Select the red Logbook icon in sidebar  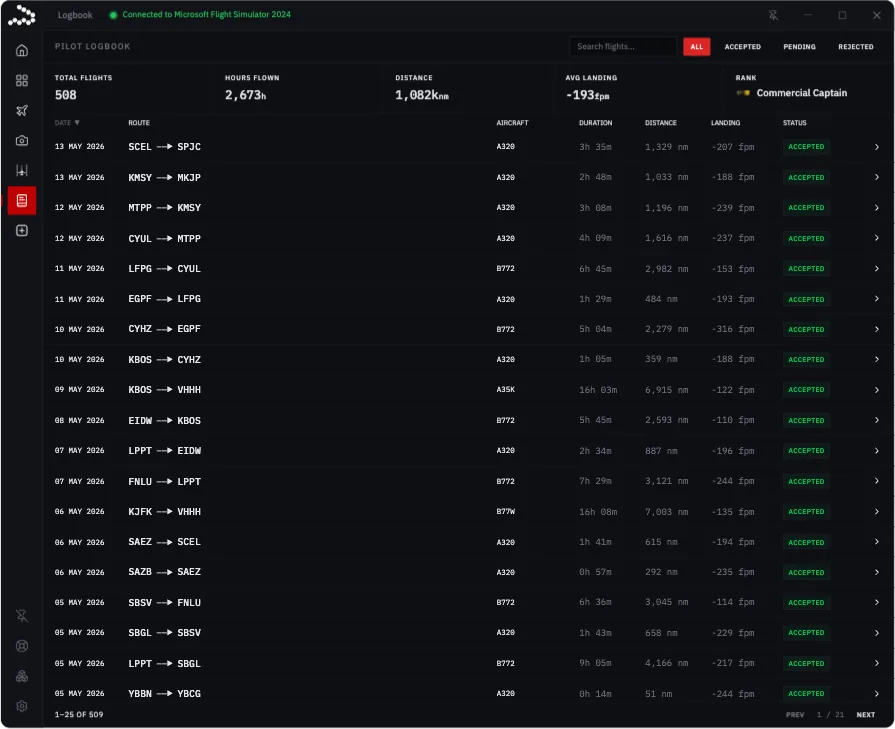click(22, 200)
